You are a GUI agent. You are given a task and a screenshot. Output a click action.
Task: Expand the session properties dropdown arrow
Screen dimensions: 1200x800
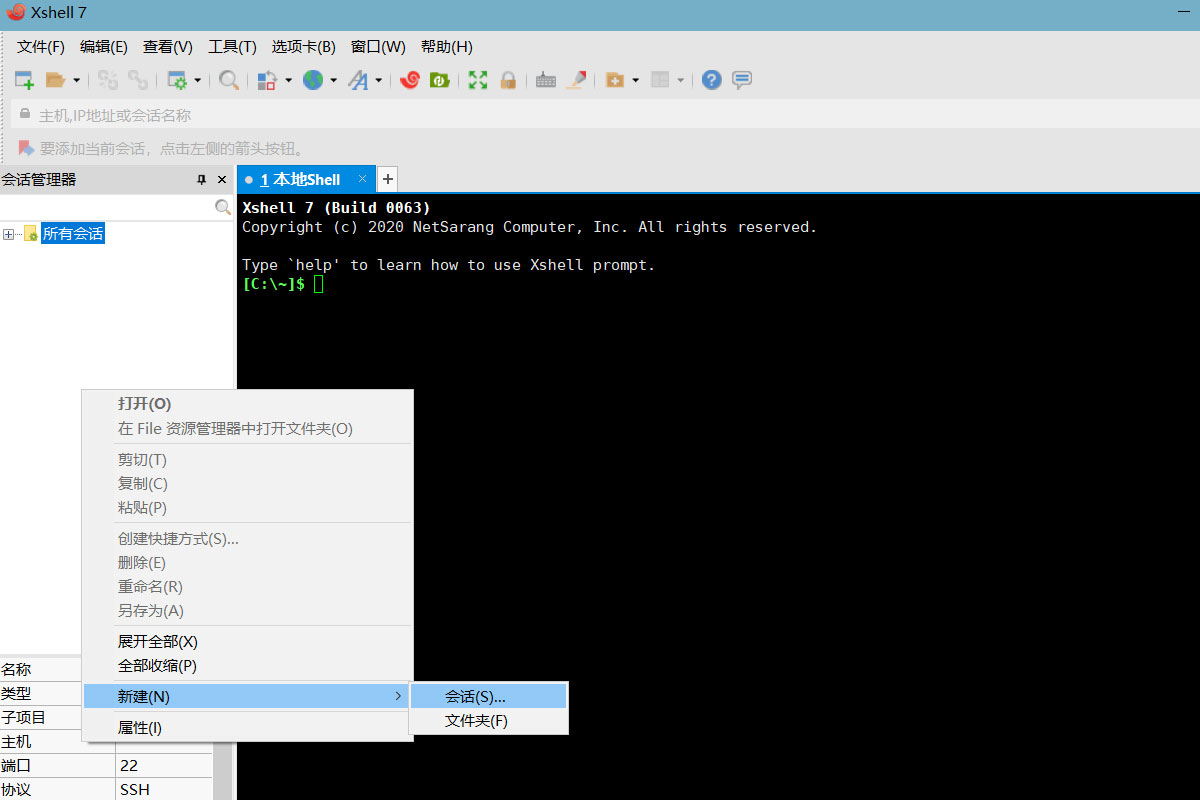(197, 80)
